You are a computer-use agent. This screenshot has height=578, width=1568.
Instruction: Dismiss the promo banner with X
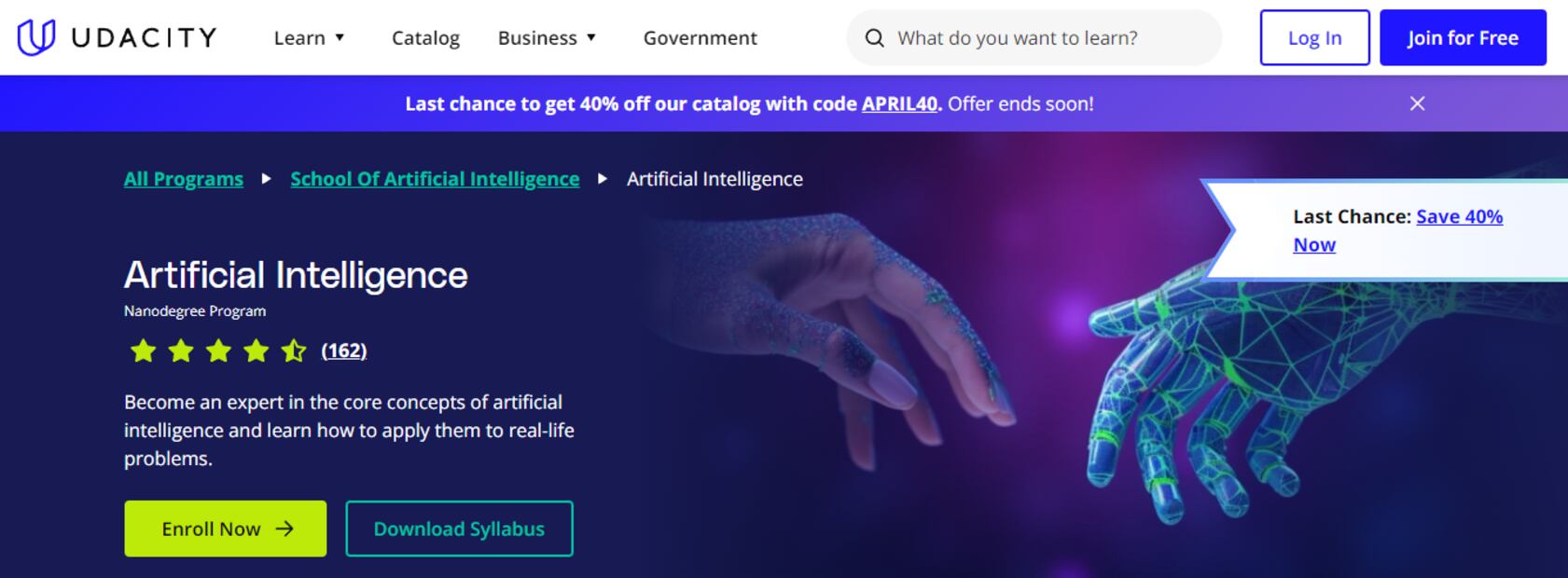click(1417, 103)
